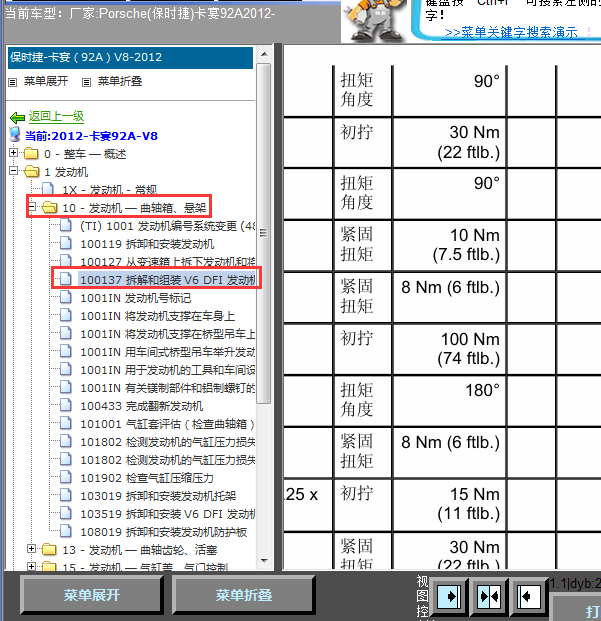Open 1001IN 用车间式桥型吊车举升发动机 entry
The width and height of the screenshot is (601, 621).
click(x=167, y=352)
